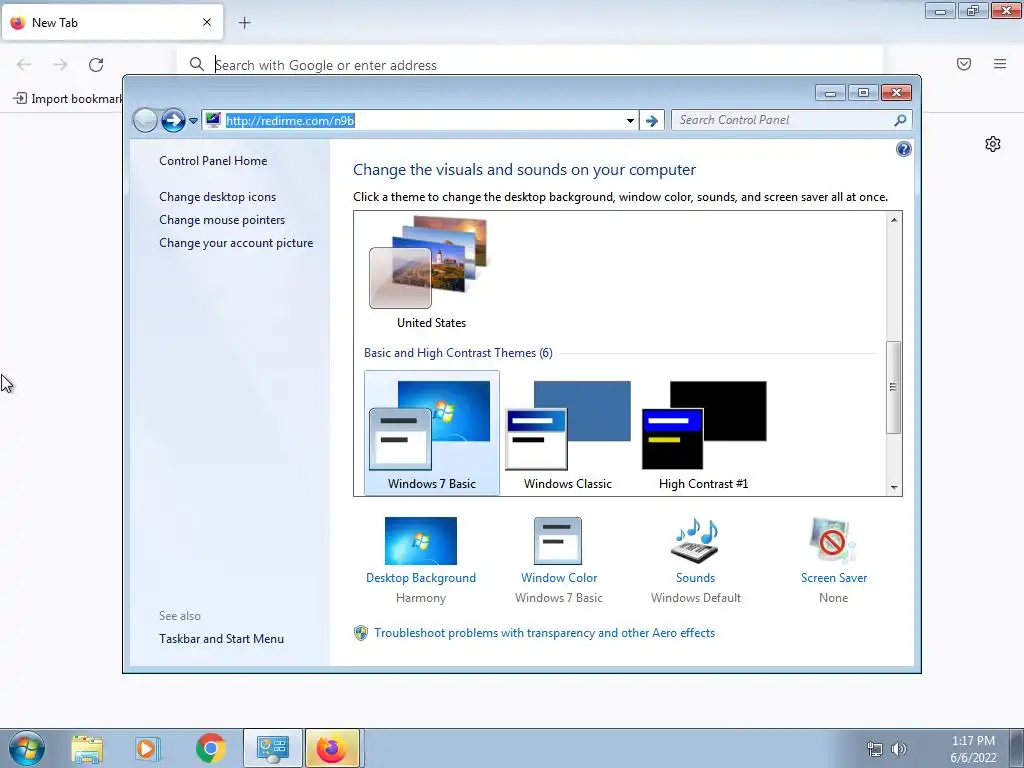Open File Explorer from taskbar
Image resolution: width=1024 pixels, height=768 pixels.
pyautogui.click(x=87, y=748)
